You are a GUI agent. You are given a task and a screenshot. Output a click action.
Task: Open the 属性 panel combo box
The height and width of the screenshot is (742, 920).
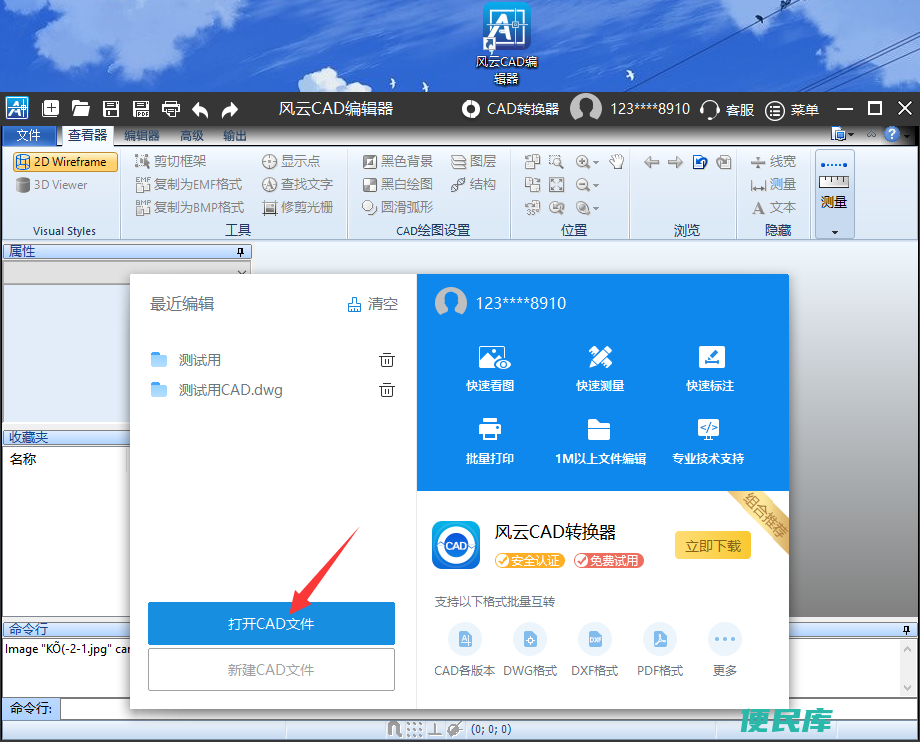pyautogui.click(x=127, y=273)
